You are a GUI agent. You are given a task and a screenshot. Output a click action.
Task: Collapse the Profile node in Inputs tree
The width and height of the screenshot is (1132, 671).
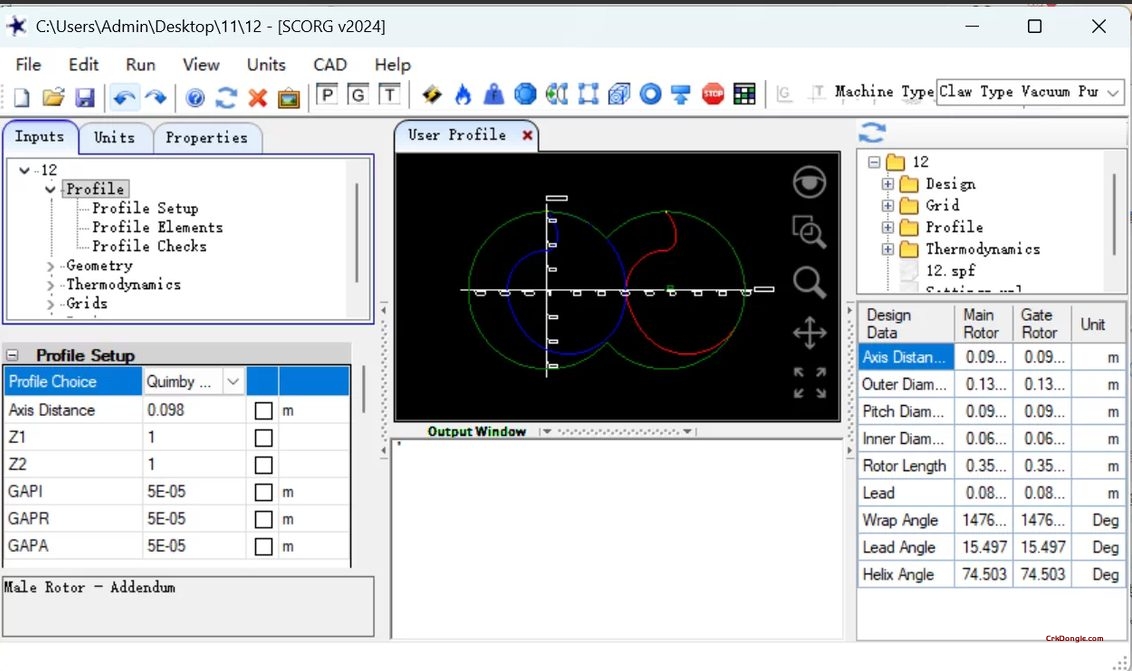[x=50, y=189]
